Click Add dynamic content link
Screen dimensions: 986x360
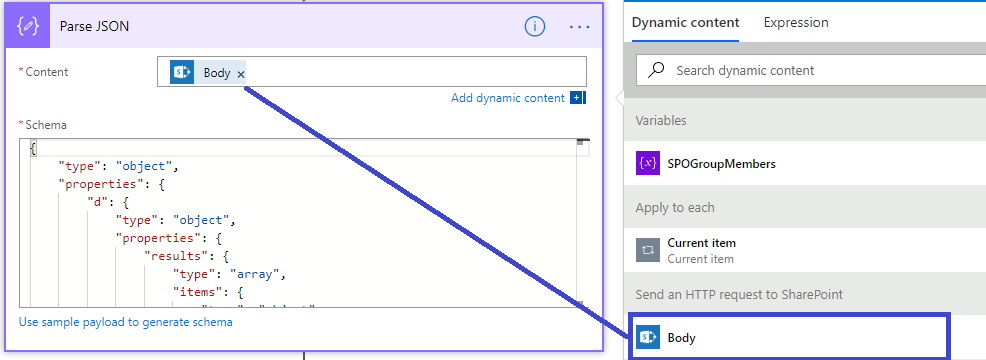pos(508,98)
